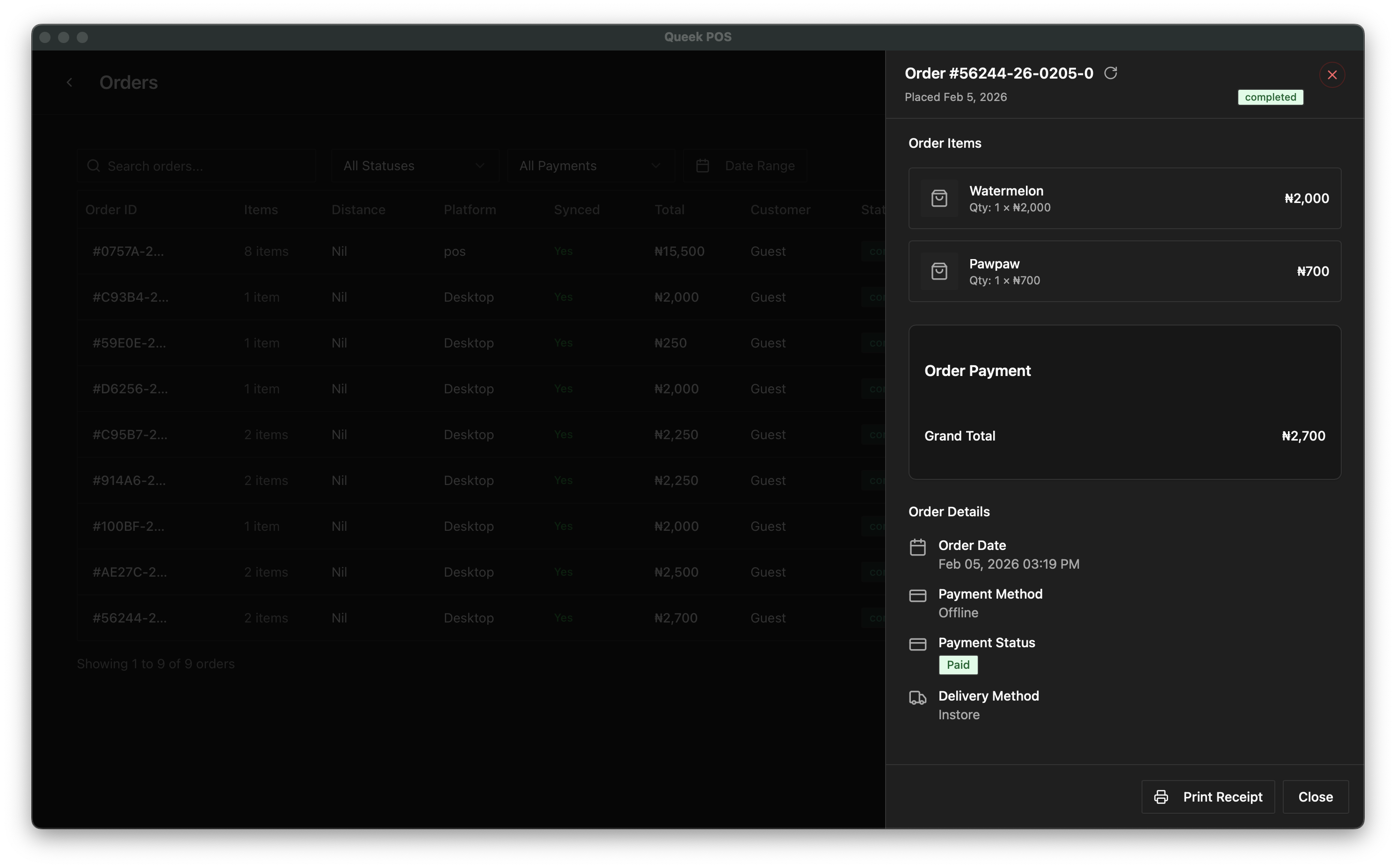1396x868 pixels.
Task: Click the Synced column header
Action: coord(576,210)
